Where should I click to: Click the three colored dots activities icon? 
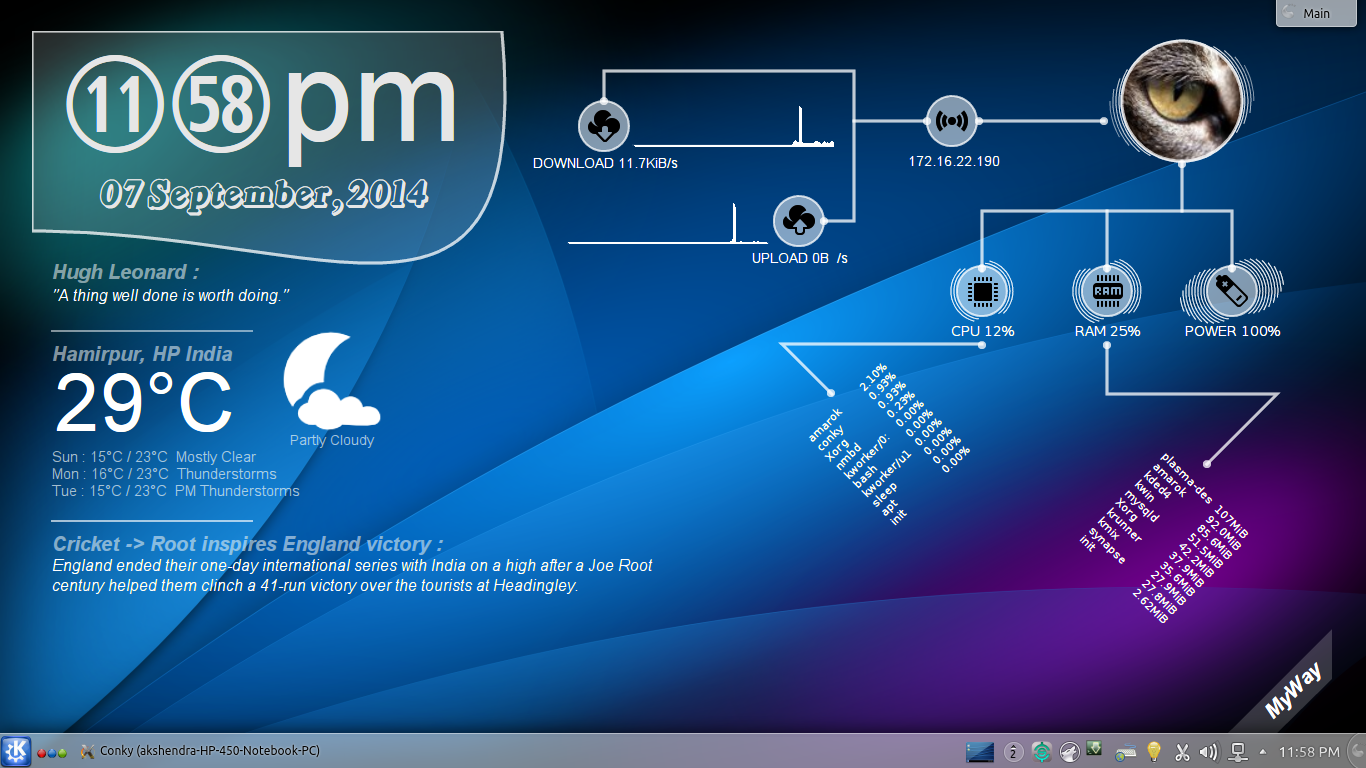(x=52, y=752)
